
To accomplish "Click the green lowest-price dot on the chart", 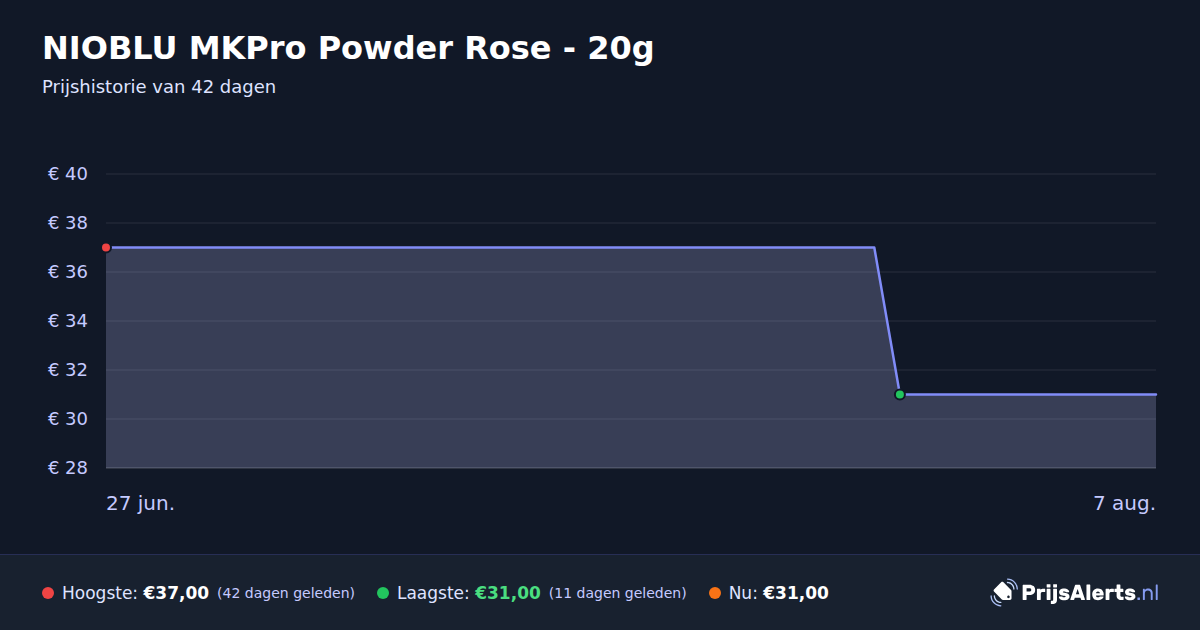I will (x=899, y=394).
